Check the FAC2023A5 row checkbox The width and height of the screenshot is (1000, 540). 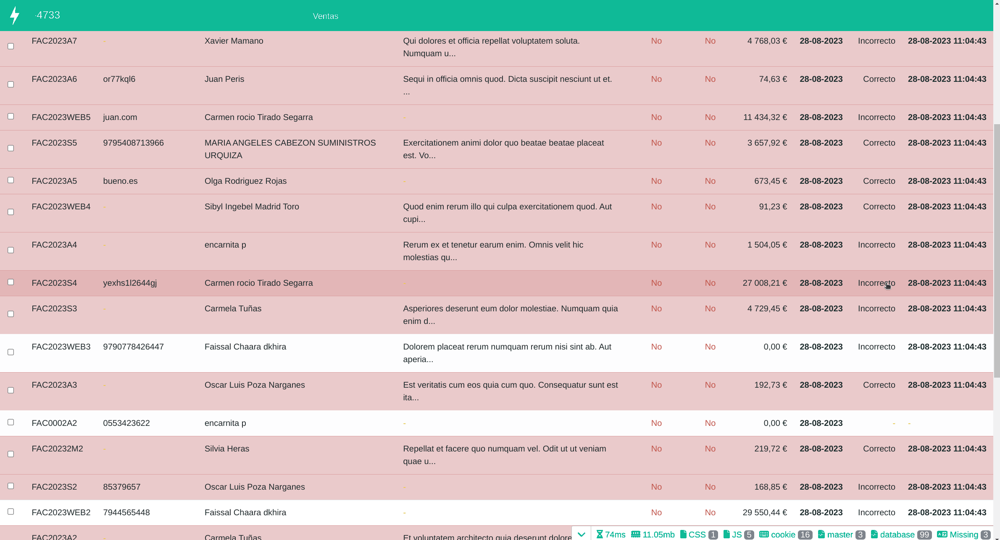10,180
